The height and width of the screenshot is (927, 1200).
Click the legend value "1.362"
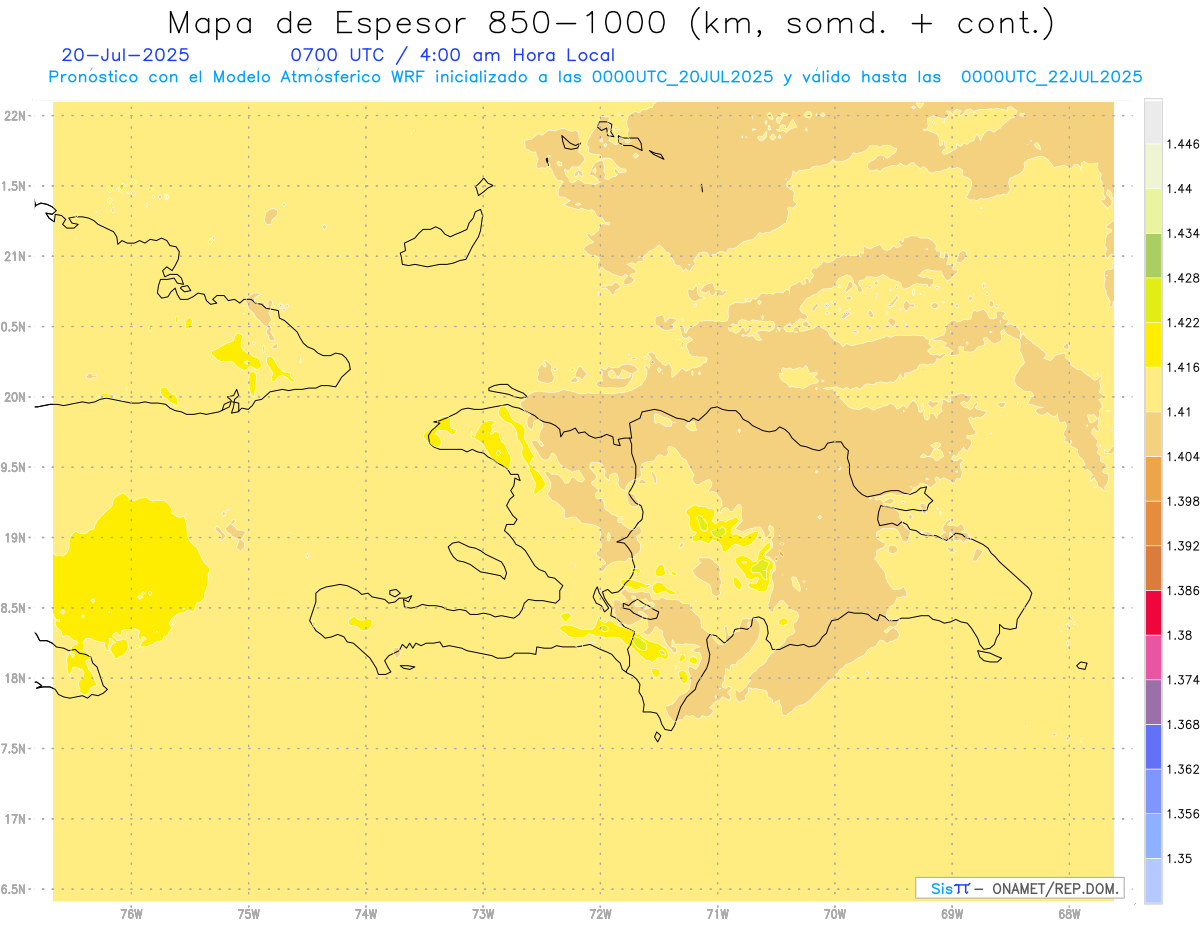(1185, 769)
